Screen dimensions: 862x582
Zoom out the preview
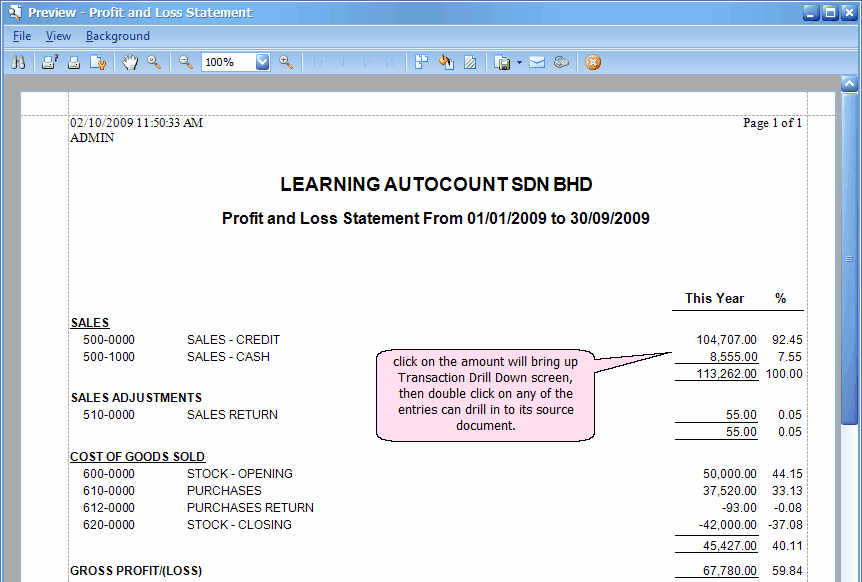pyautogui.click(x=186, y=62)
